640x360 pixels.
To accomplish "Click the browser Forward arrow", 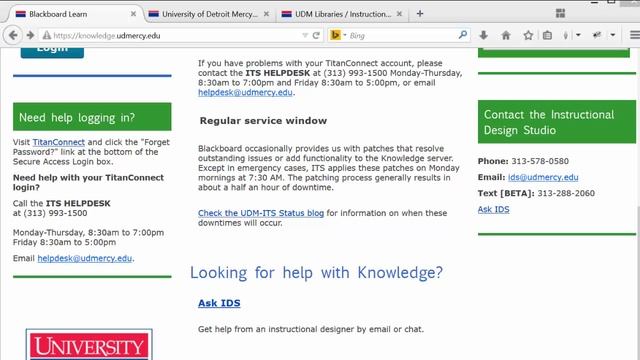I will 30,36.
